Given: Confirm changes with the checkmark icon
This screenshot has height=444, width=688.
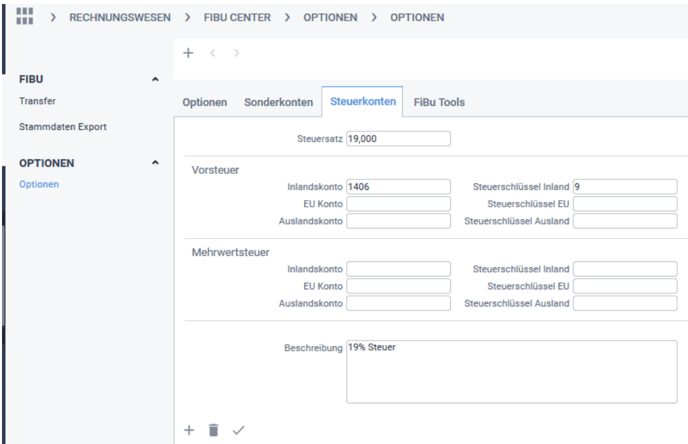Looking at the screenshot, I should [237, 430].
